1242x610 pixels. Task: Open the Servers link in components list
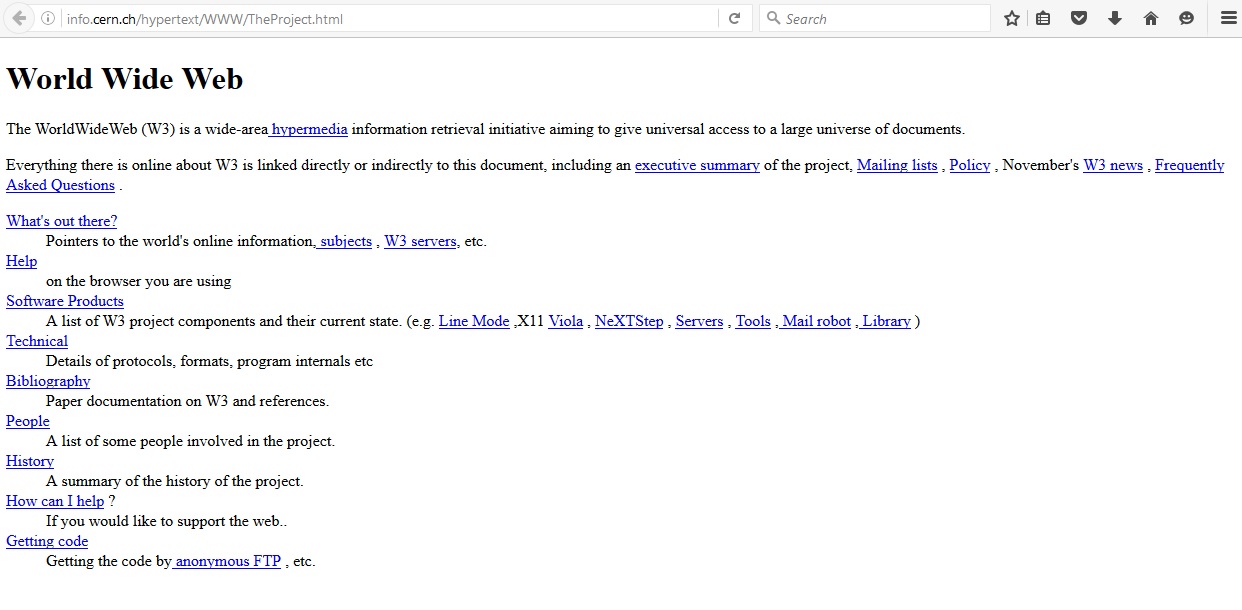pos(699,321)
